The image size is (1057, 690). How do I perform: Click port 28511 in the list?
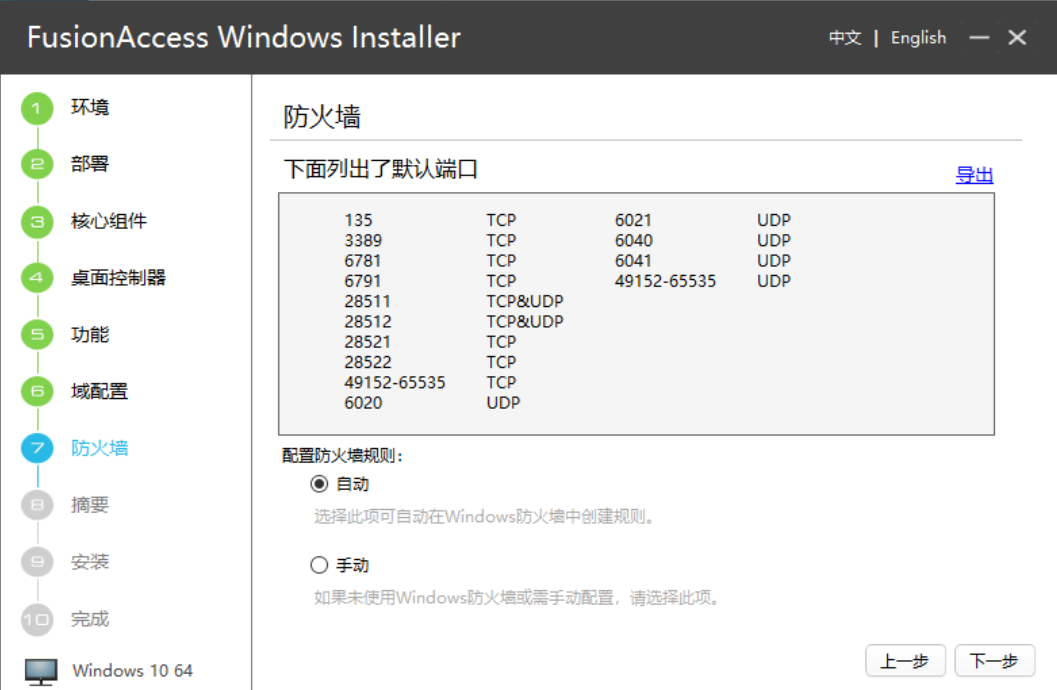pyautogui.click(x=367, y=301)
